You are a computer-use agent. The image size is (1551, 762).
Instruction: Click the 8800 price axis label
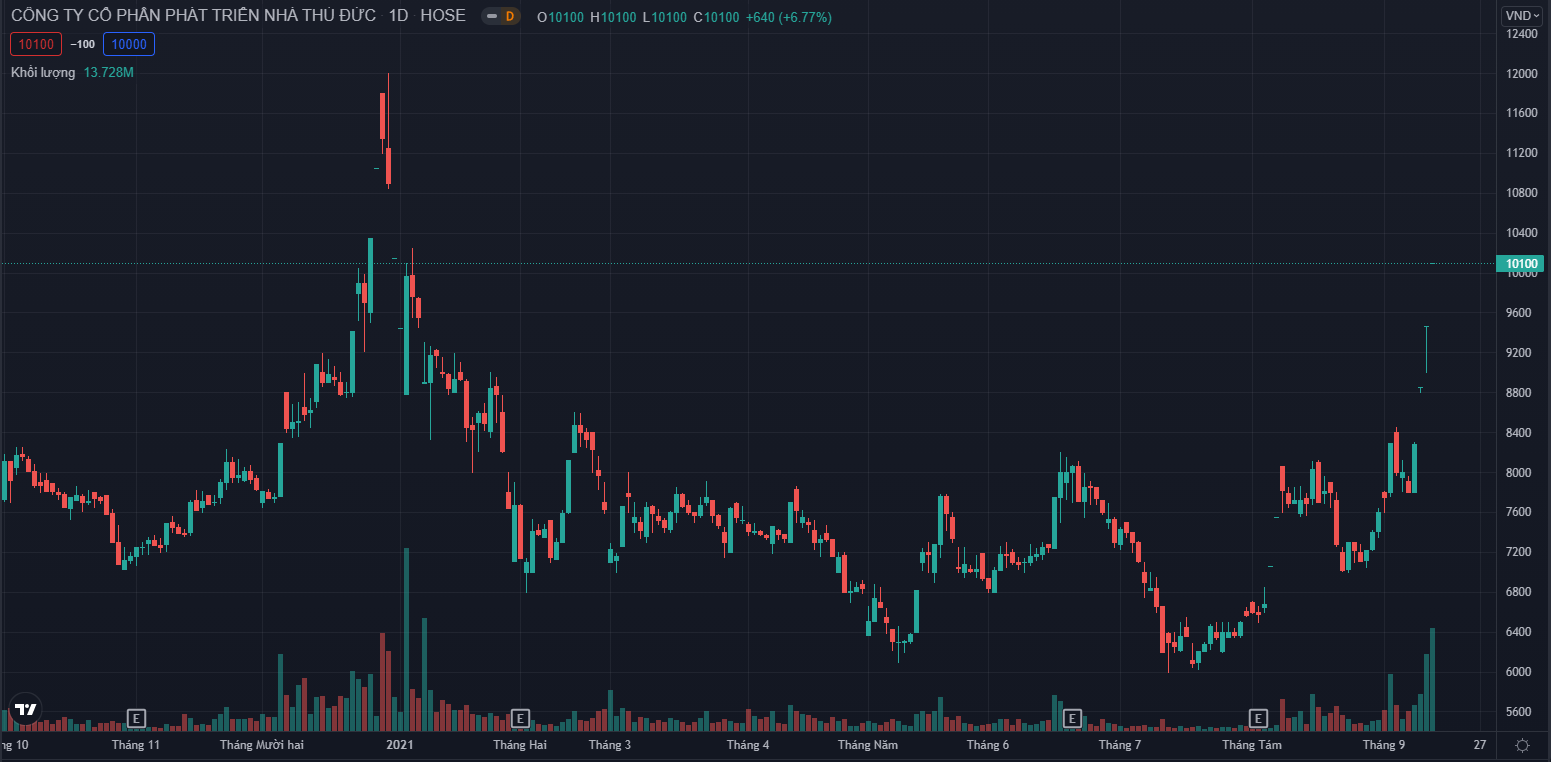[x=1521, y=393]
